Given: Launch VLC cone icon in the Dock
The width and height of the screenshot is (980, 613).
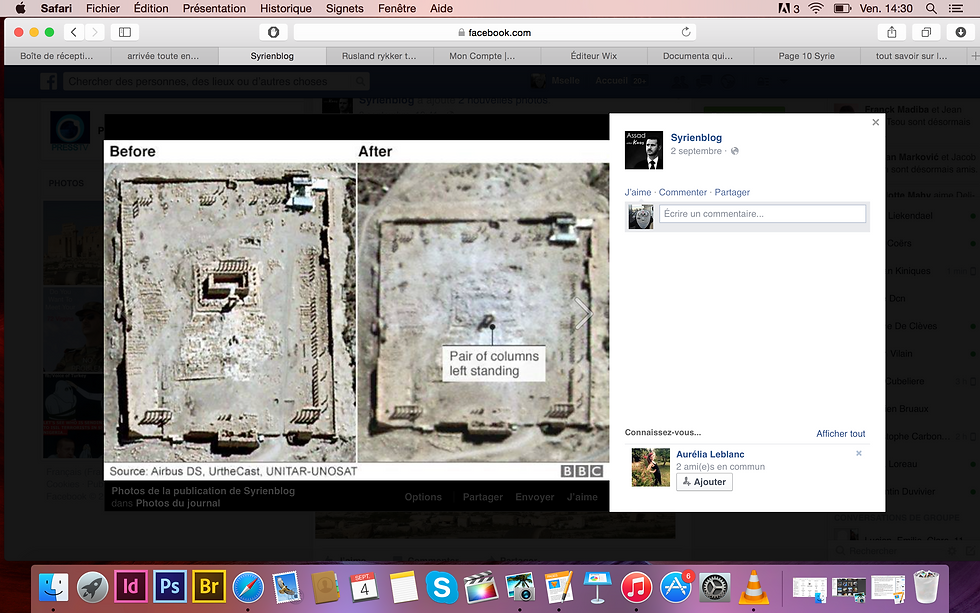Looking at the screenshot, I should 753,587.
